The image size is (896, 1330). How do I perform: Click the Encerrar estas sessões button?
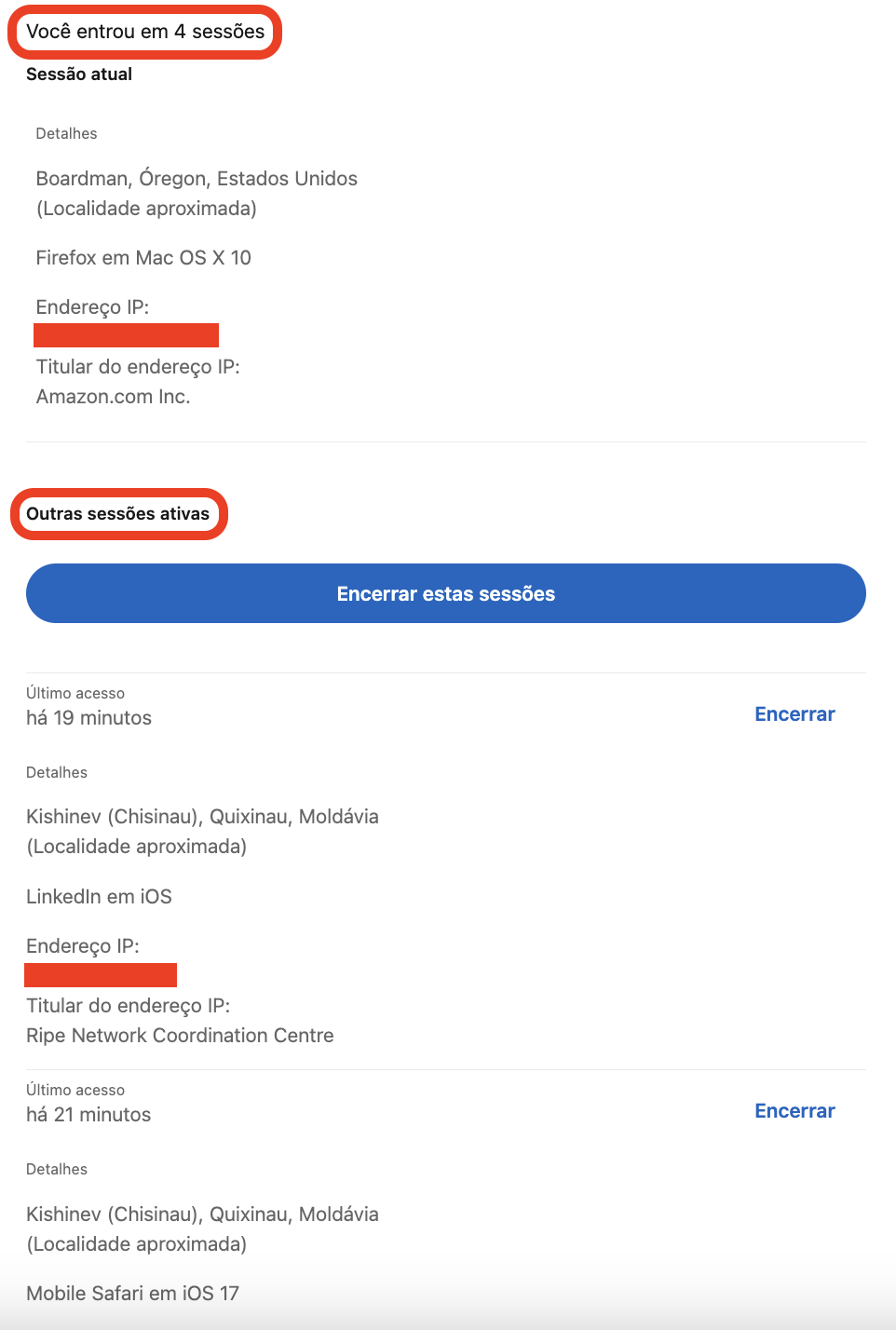point(445,593)
